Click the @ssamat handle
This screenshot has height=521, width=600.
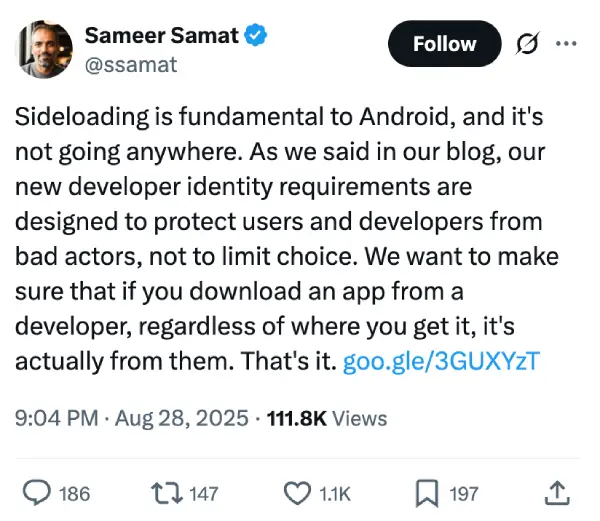click(x=131, y=64)
